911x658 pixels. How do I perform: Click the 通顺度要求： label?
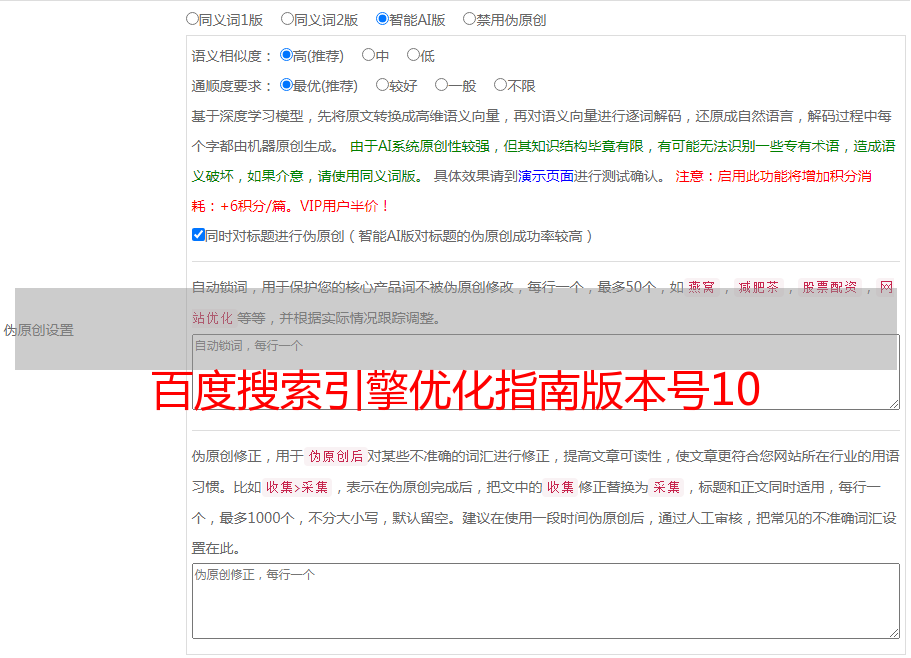(232, 87)
